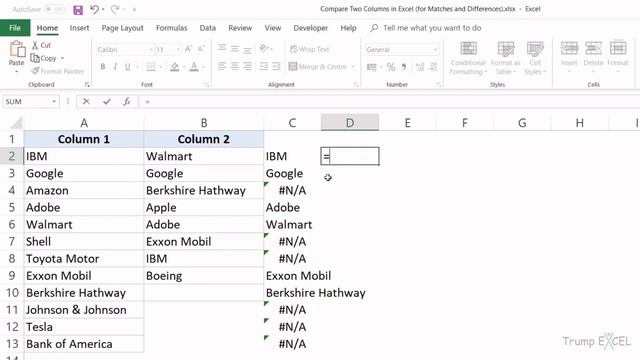Switch to the Developer tab
Screen dimensions: 640x360
click(x=311, y=28)
